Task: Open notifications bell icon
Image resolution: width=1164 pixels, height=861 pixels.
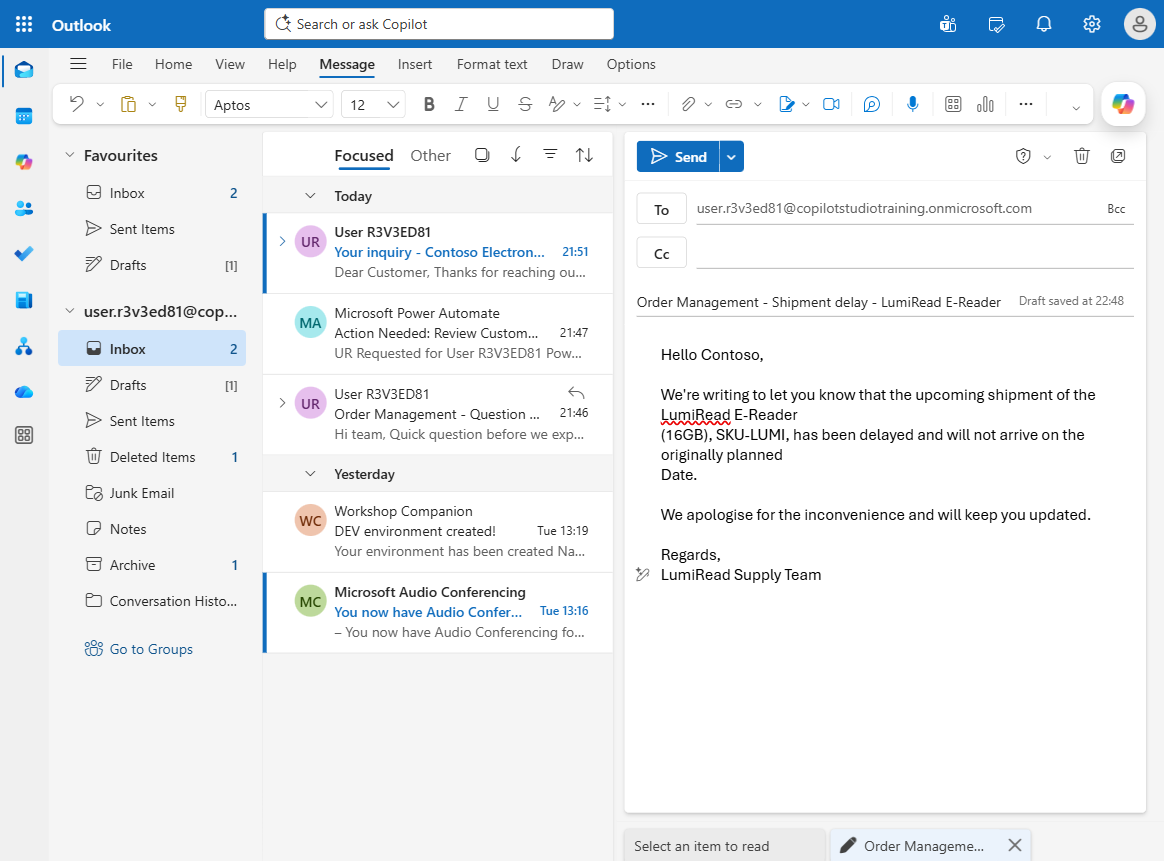Action: pos(1044,24)
